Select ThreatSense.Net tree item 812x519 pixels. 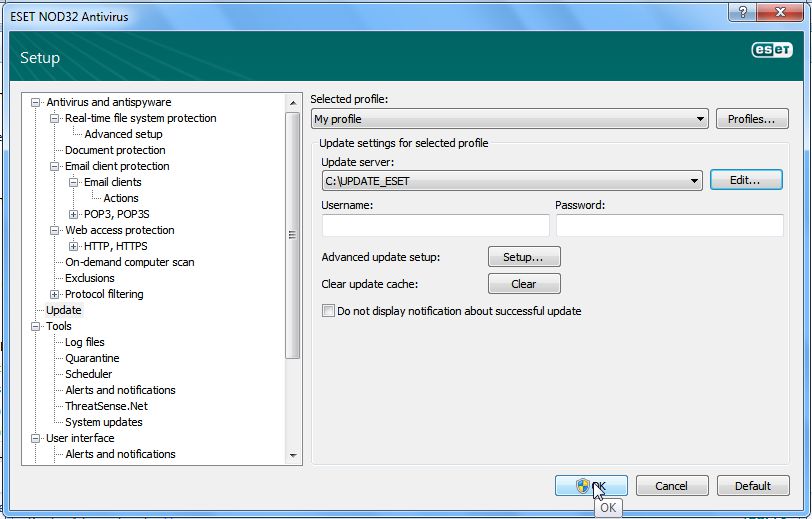click(x=106, y=407)
